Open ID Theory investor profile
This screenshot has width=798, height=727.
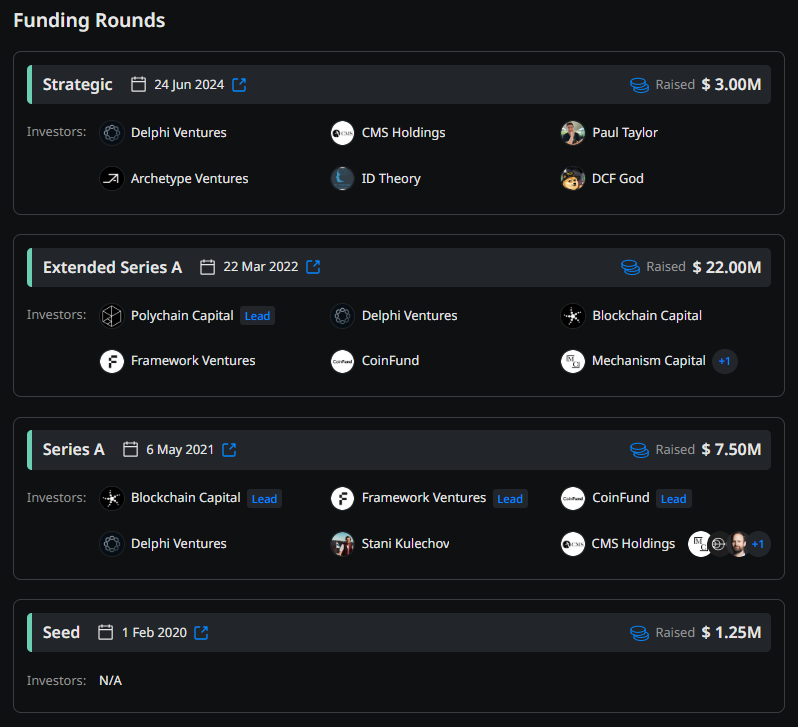pos(391,179)
